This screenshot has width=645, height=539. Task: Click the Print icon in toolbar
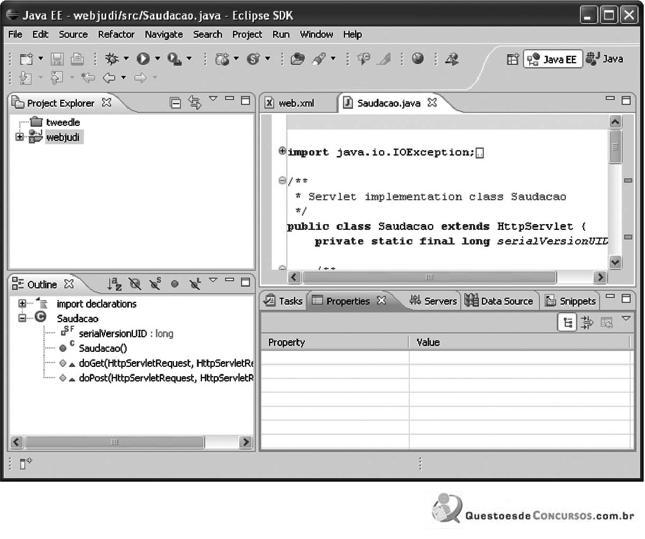click(x=77, y=59)
